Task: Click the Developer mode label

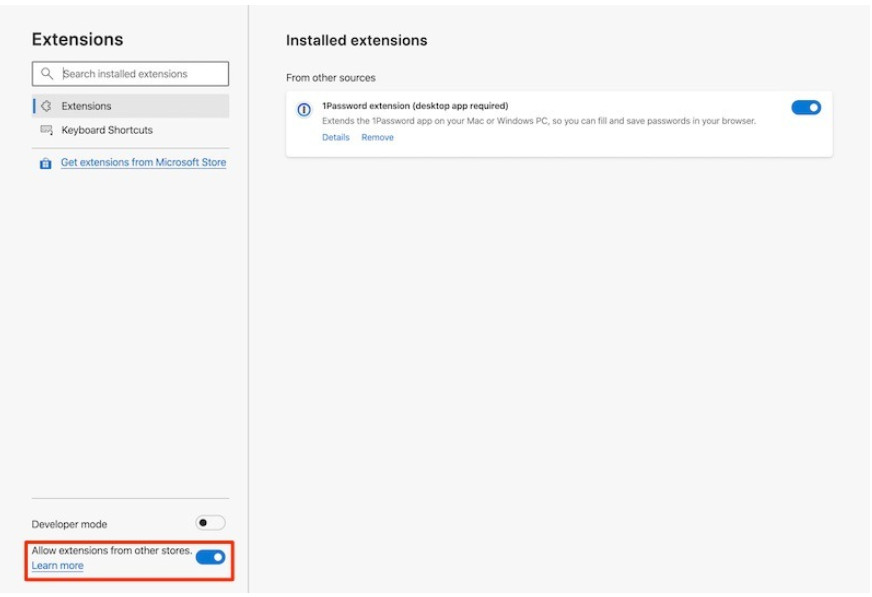Action: coord(69,524)
